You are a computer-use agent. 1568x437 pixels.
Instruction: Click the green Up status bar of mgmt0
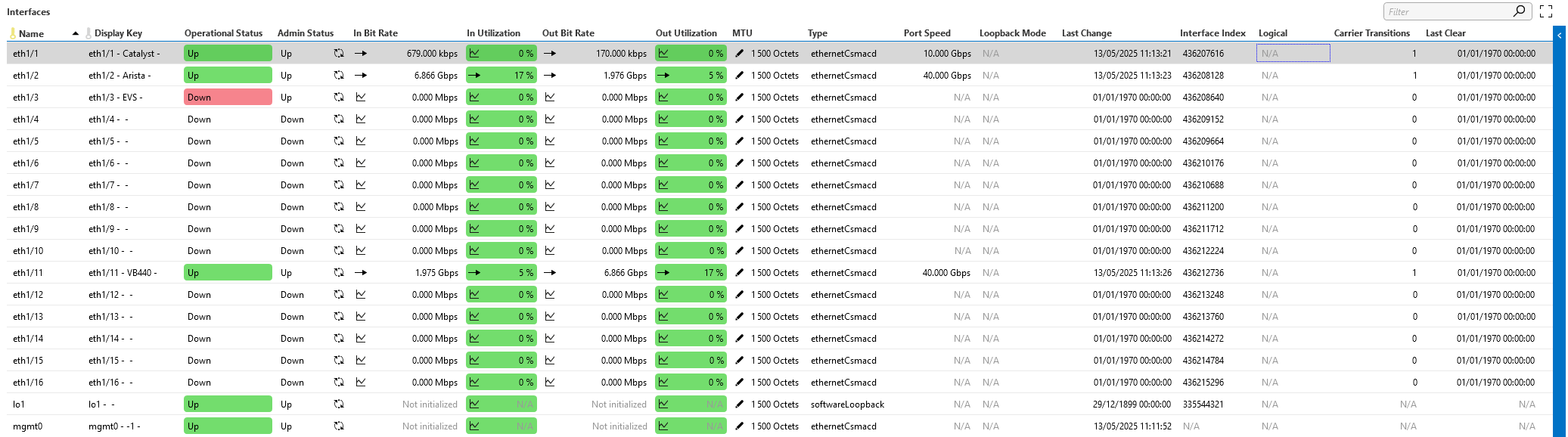click(228, 426)
